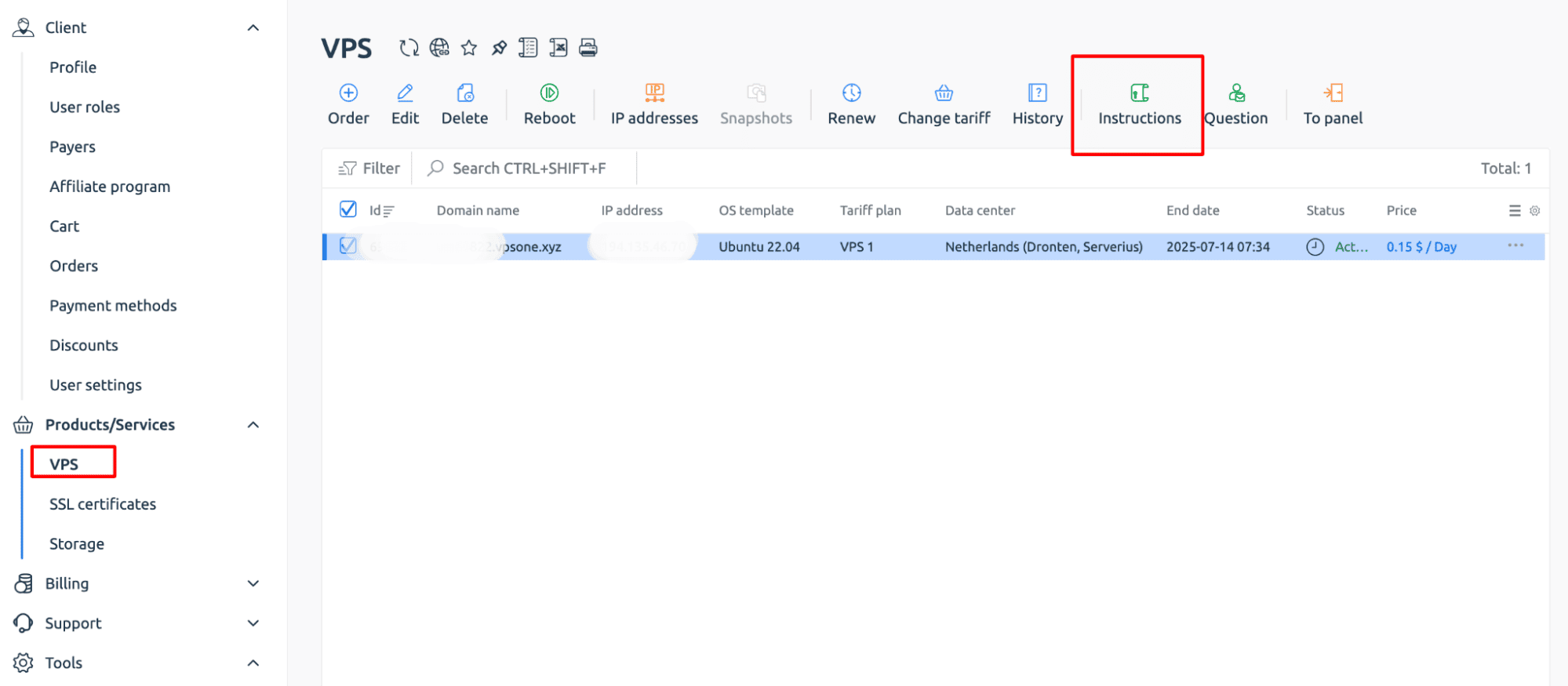Image resolution: width=1568 pixels, height=686 pixels.
Task: Pin the VPS page with pushpin icon
Action: click(499, 48)
